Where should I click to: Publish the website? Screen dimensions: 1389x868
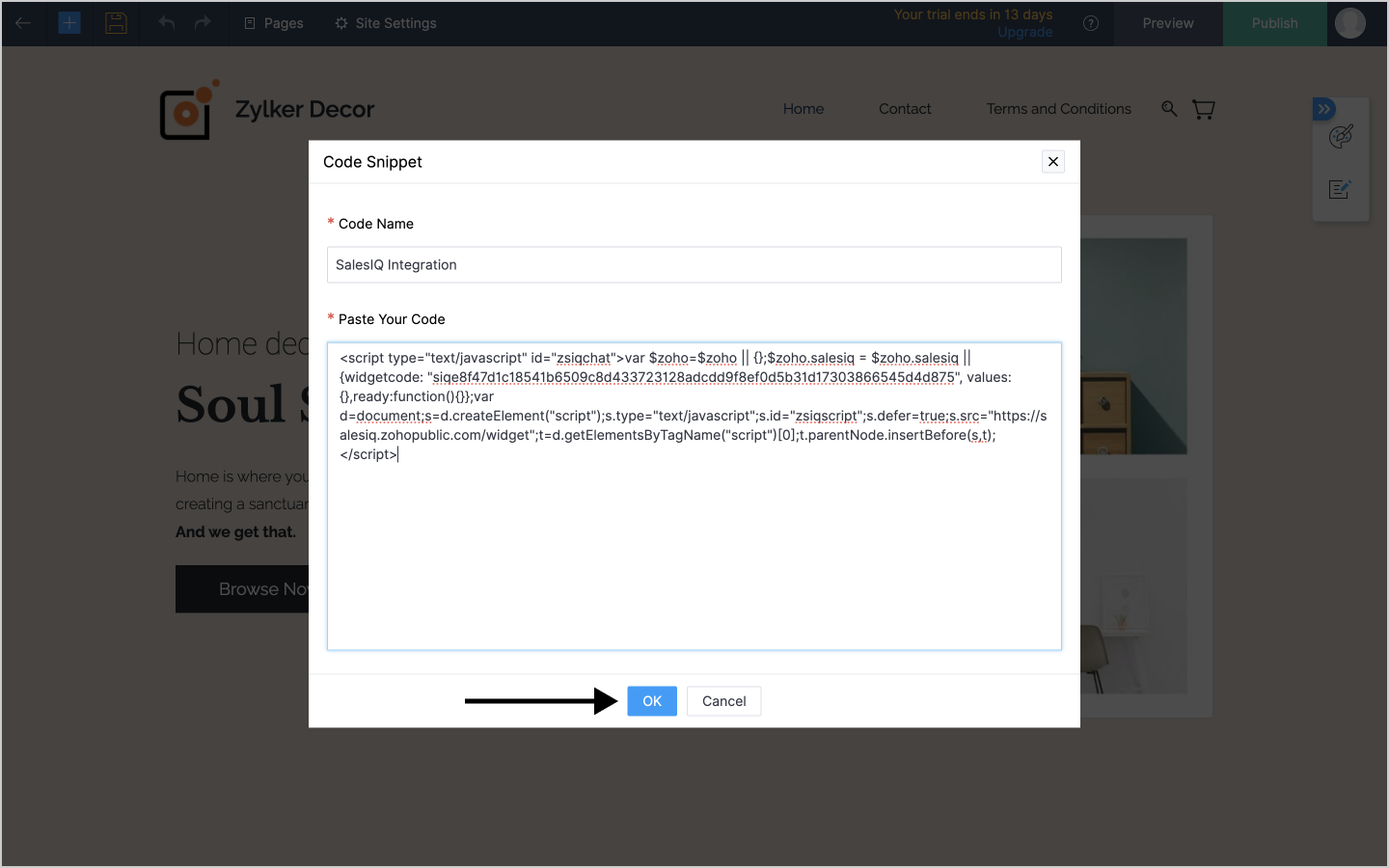tap(1275, 23)
